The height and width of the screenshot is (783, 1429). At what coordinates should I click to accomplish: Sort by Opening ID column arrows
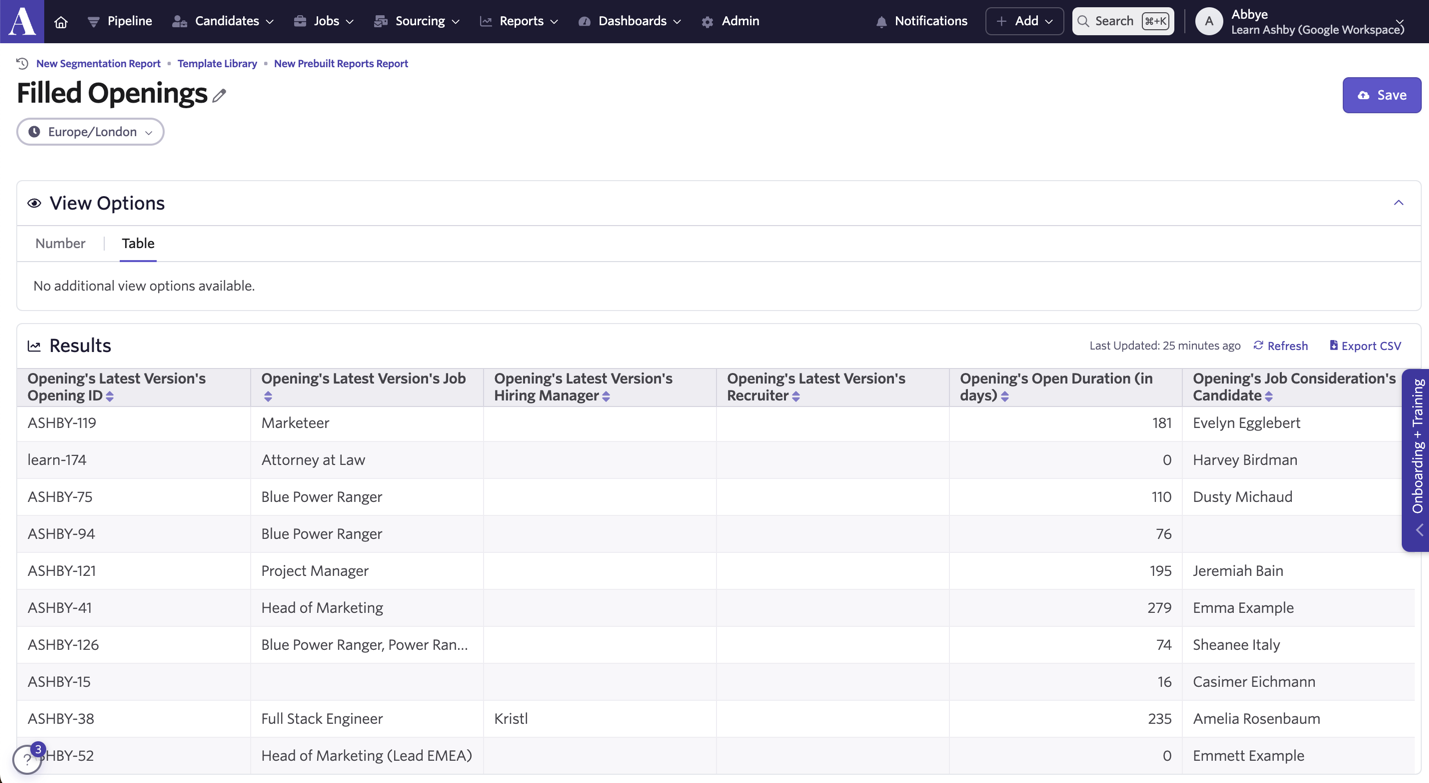[x=110, y=396]
